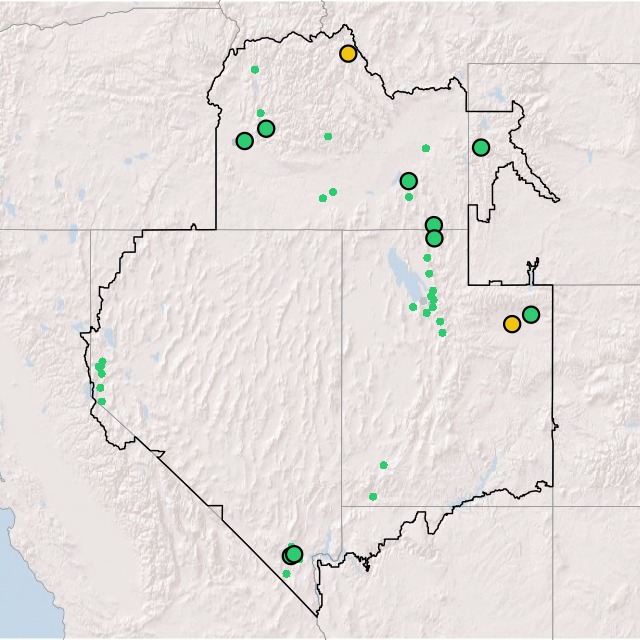Select the lower marker of the stacked green pair
The width and height of the screenshot is (640, 640).
434,238
